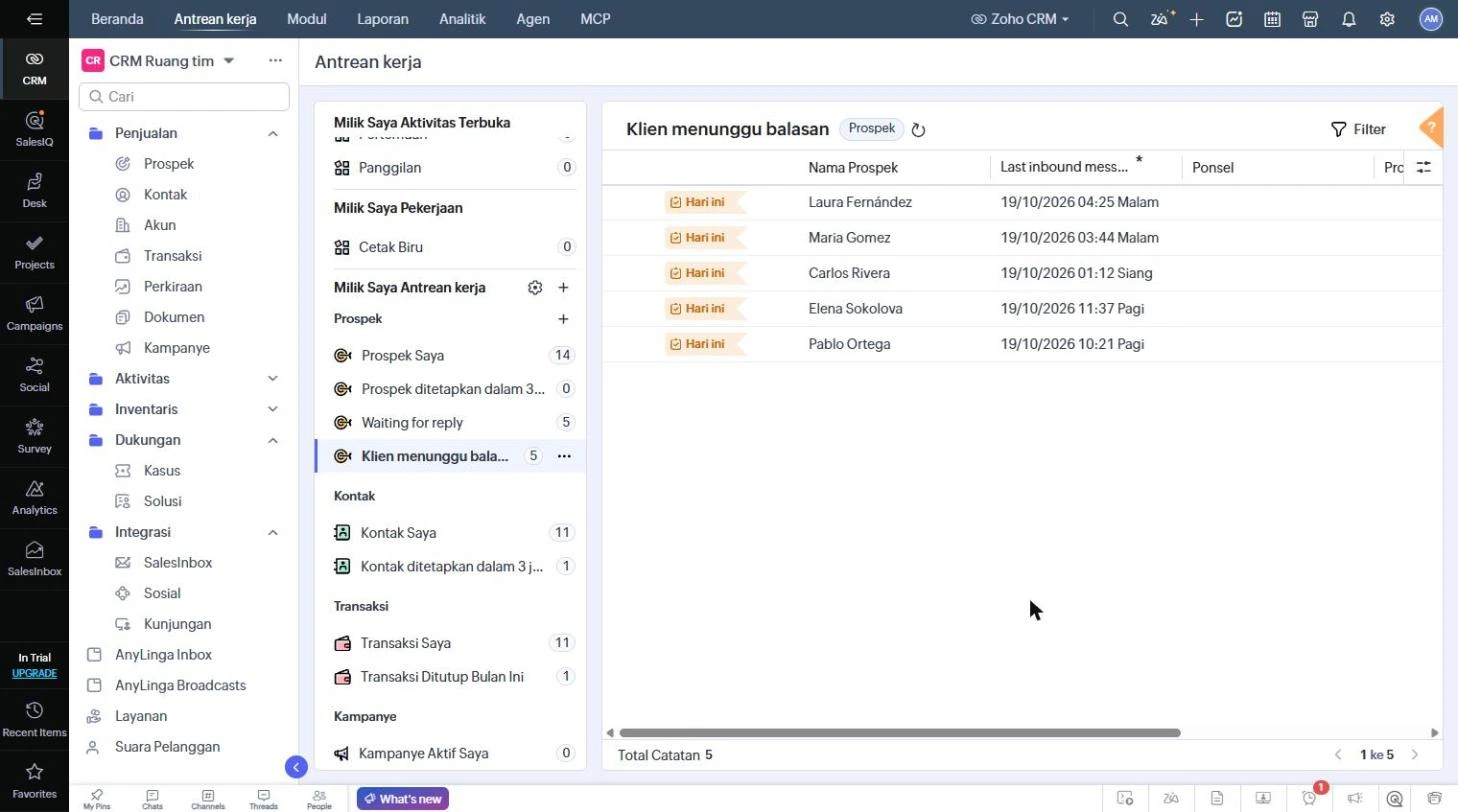The image size is (1458, 812).
Task: Open more options for Klien menunggu balasan
Action: tap(564, 456)
